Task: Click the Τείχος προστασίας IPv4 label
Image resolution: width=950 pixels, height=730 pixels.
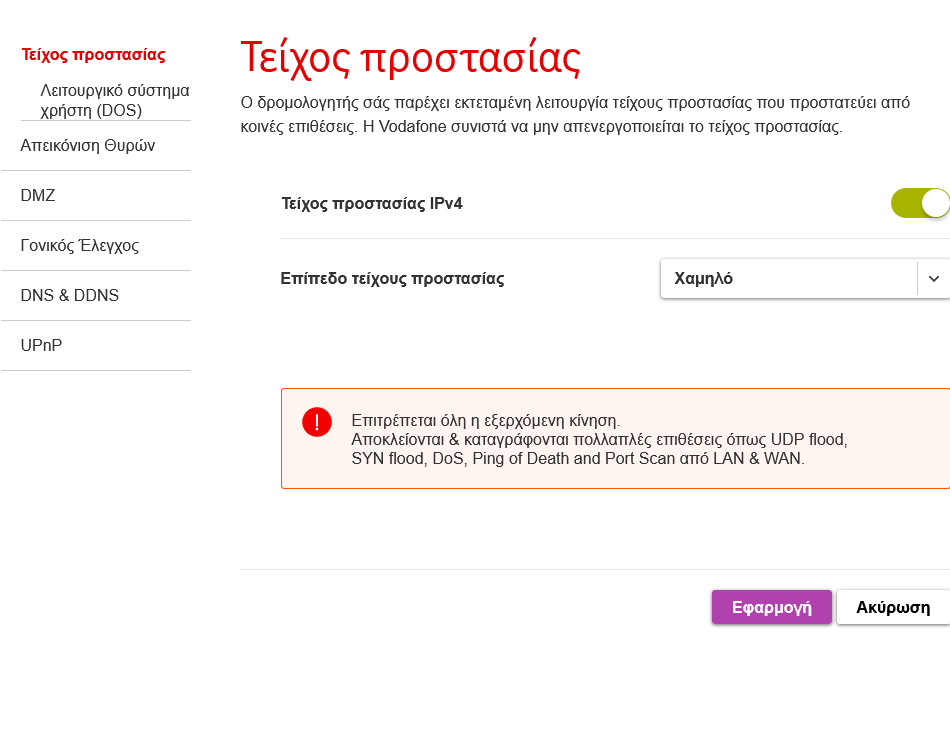Action: tap(371, 204)
